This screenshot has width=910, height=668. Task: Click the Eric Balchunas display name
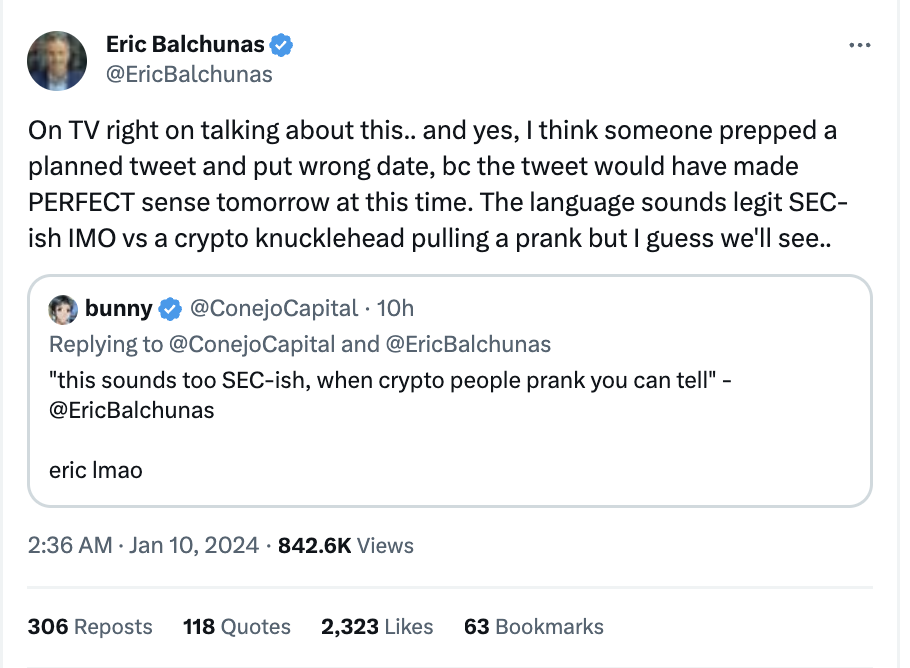coord(184,44)
